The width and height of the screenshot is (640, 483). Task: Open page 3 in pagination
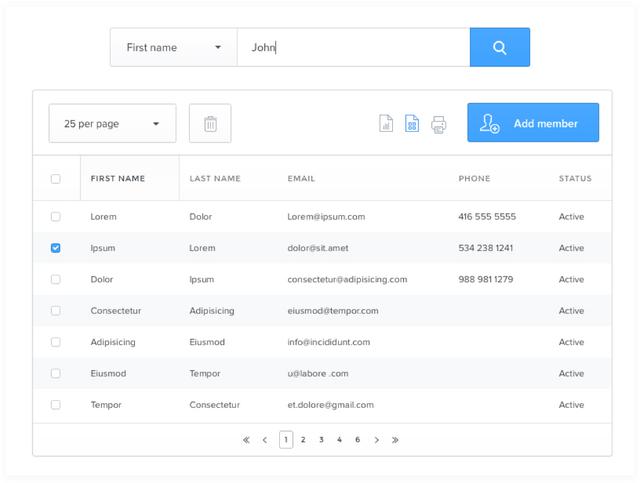pos(321,440)
